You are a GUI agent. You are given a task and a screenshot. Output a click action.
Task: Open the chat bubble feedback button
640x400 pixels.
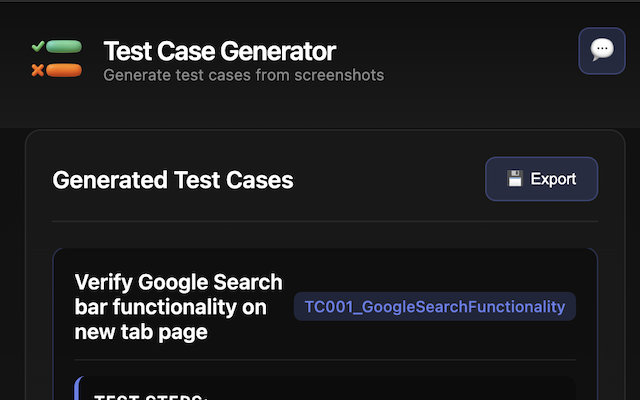(x=601, y=50)
